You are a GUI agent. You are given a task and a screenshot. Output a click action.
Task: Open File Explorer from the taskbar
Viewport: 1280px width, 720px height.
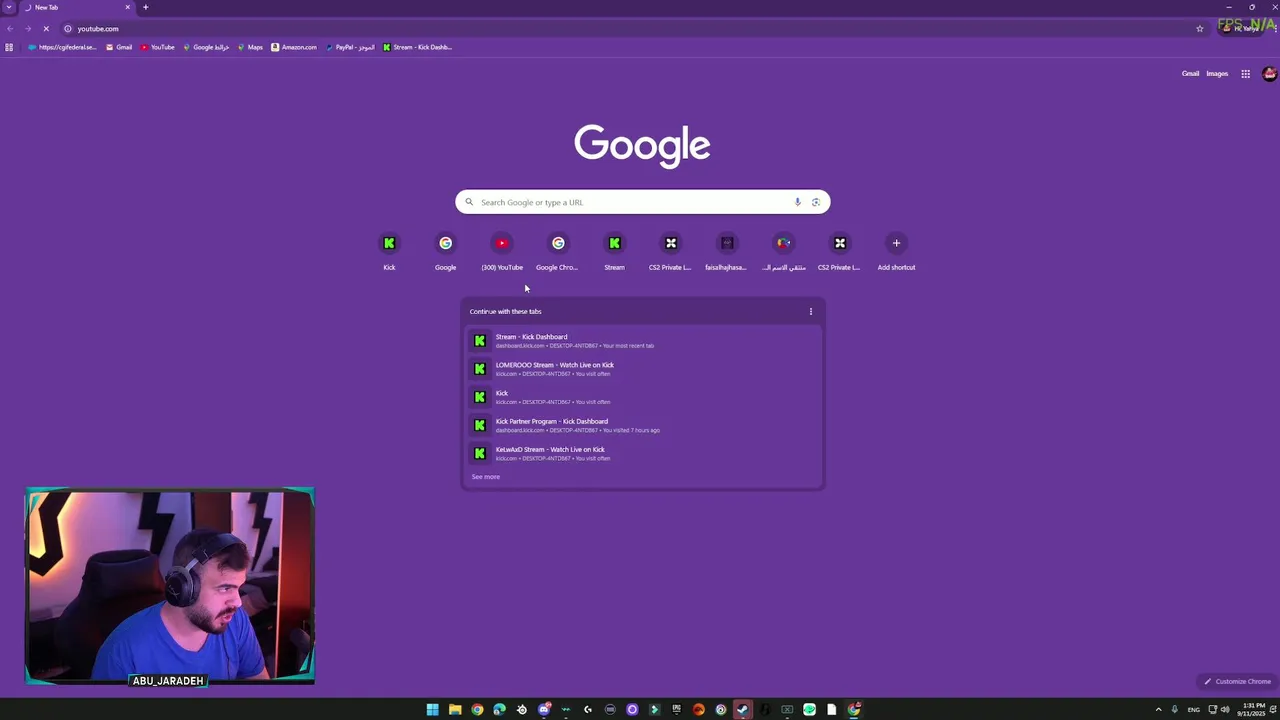click(455, 710)
